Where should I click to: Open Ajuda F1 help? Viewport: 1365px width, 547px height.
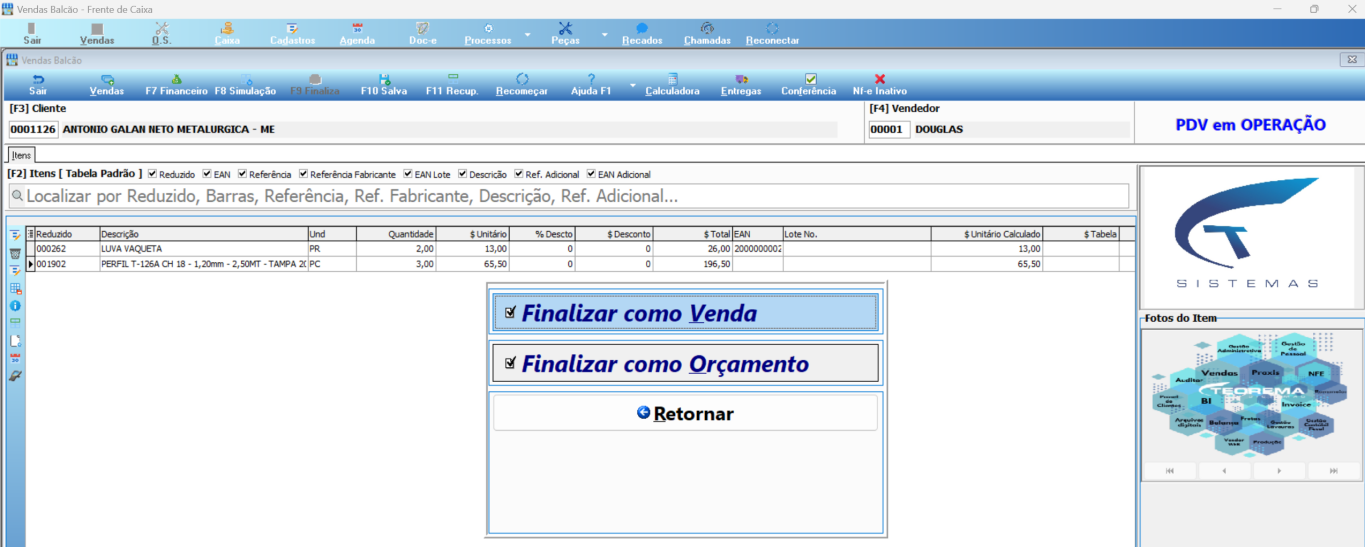[591, 84]
